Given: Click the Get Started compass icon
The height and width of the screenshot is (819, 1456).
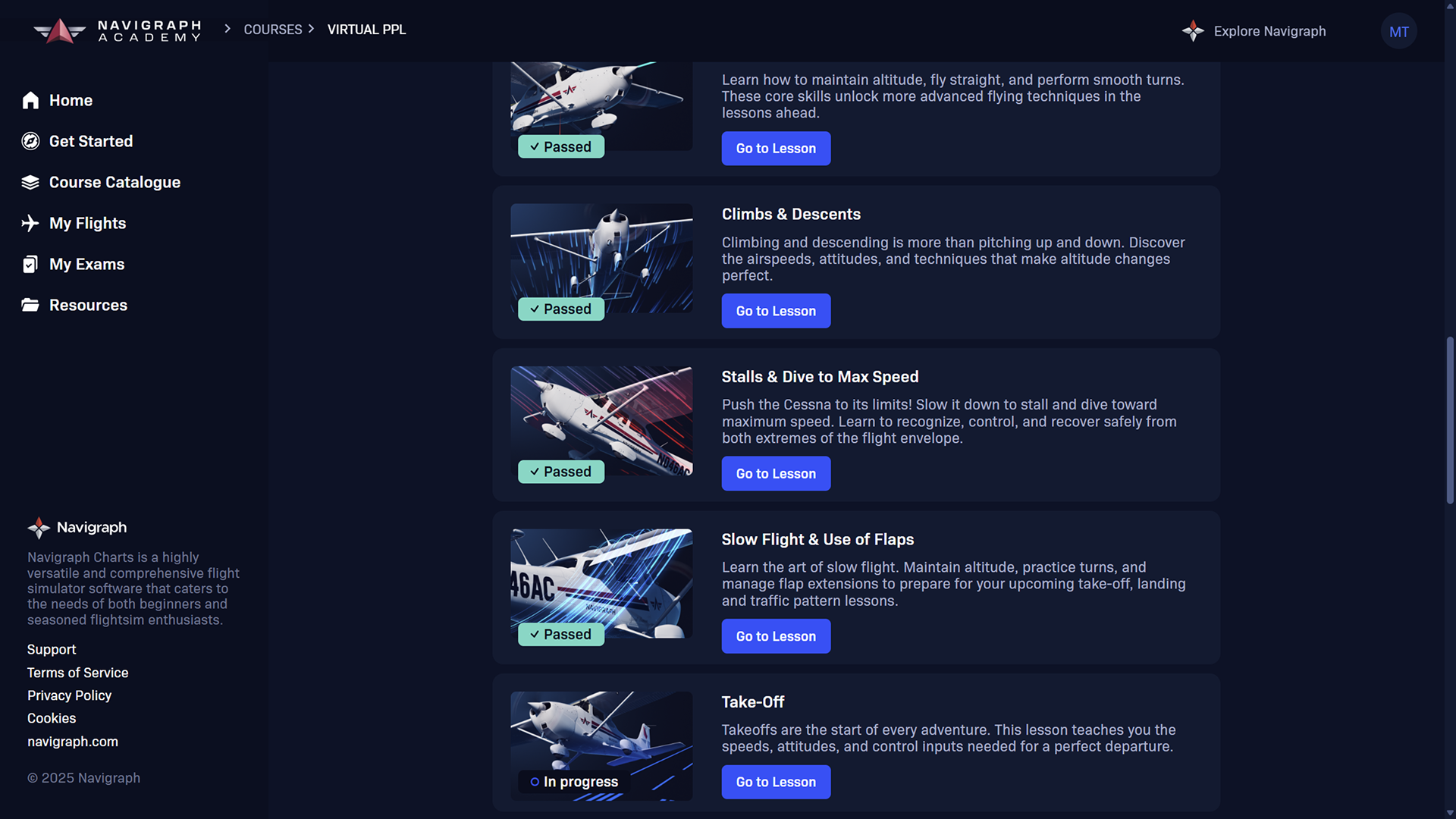Looking at the screenshot, I should tap(30, 141).
